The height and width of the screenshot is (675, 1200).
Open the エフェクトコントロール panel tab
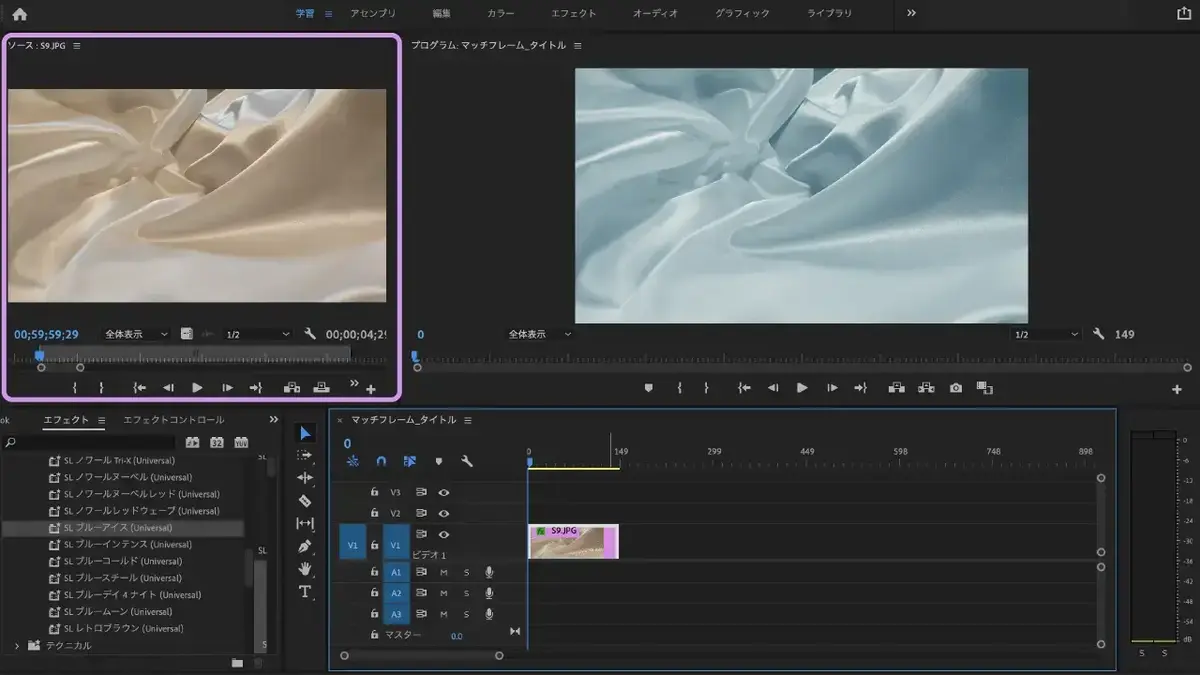click(174, 420)
